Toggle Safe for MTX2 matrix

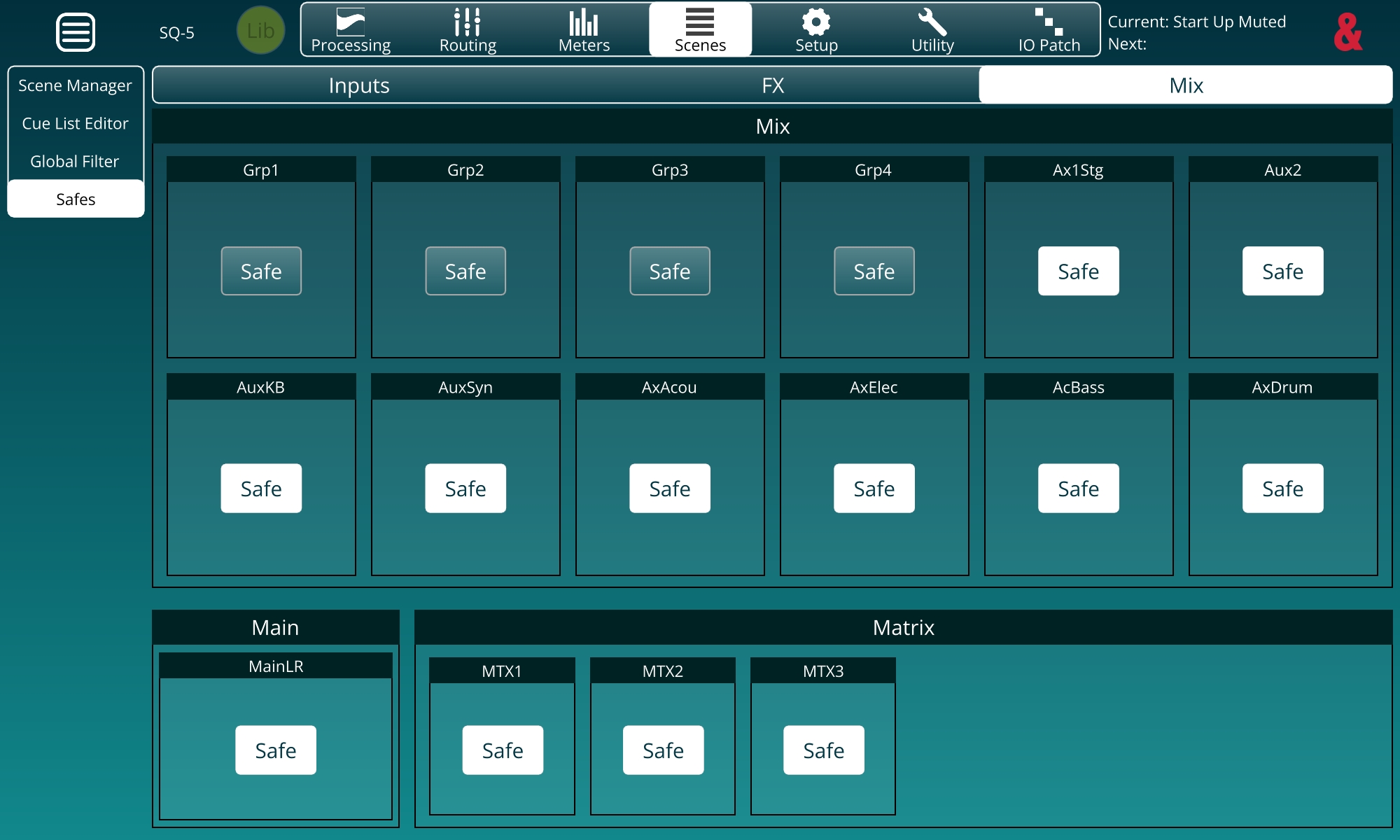tap(663, 750)
